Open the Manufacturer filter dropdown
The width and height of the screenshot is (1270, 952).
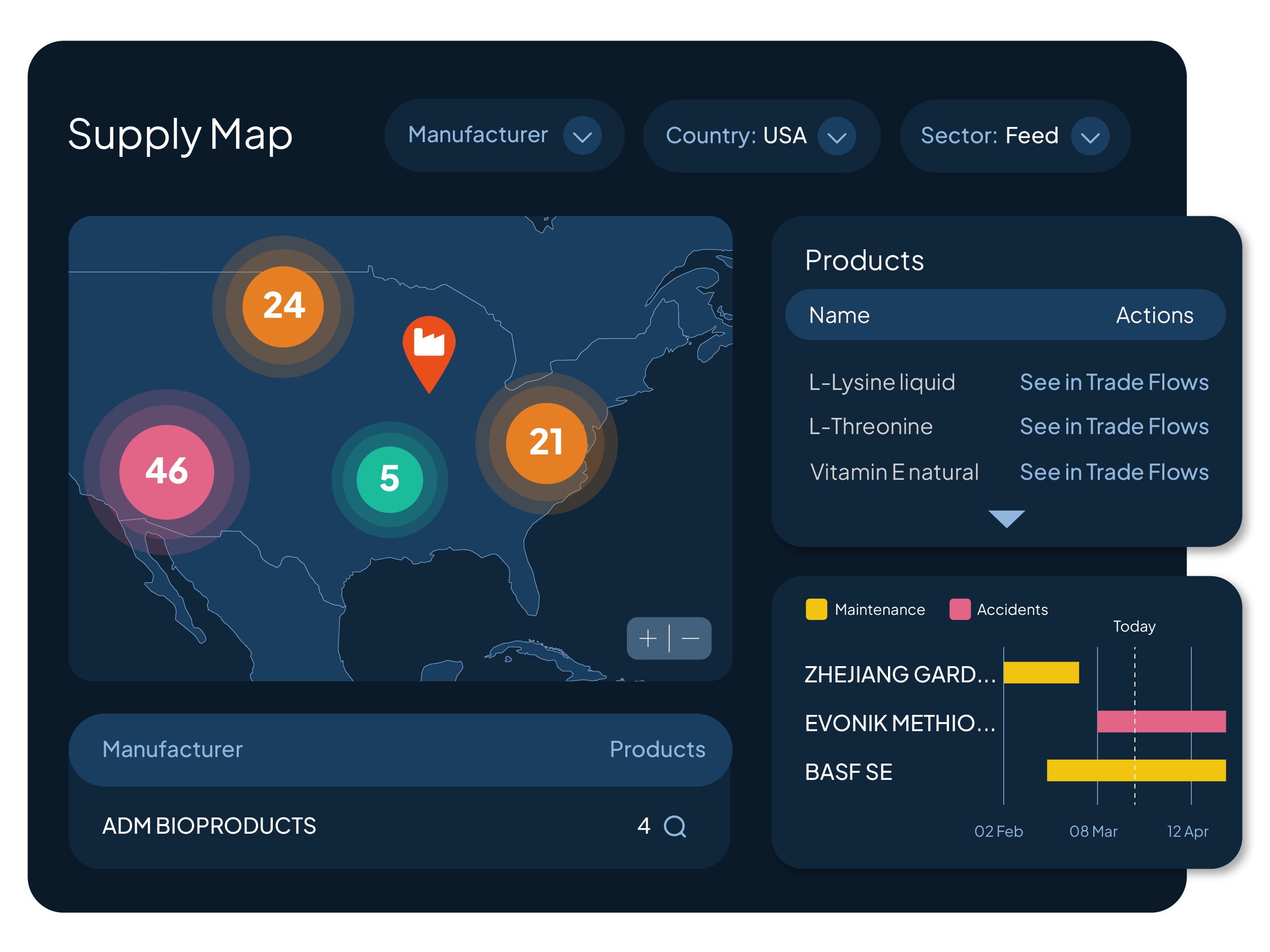coord(582,136)
